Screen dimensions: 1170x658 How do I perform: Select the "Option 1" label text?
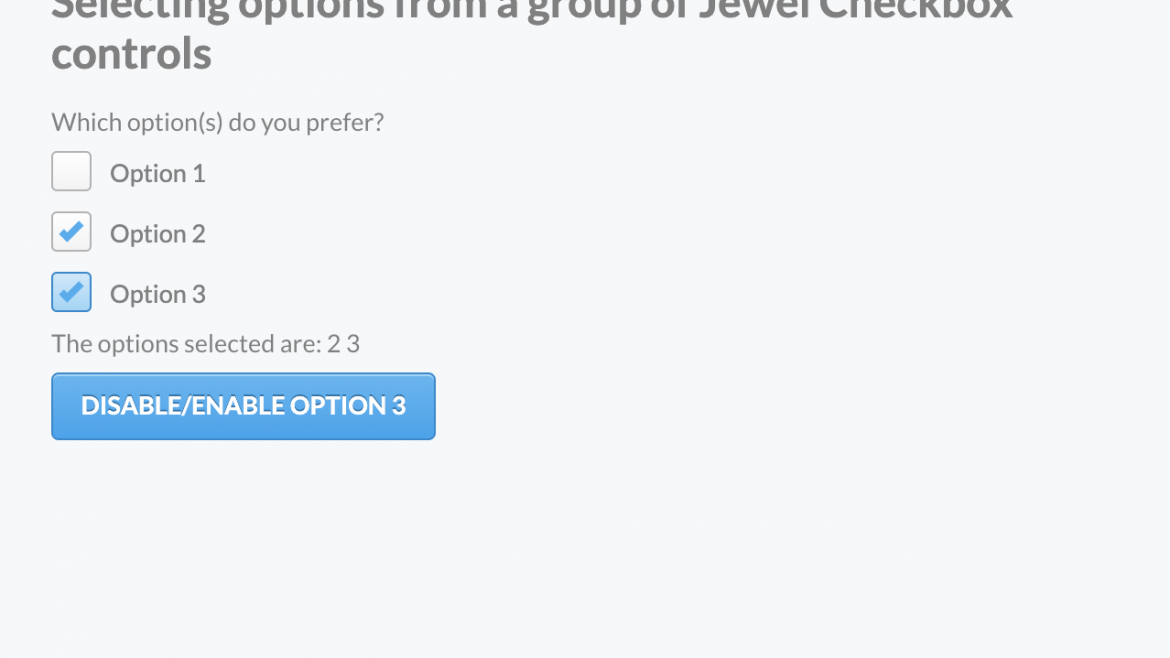click(157, 173)
